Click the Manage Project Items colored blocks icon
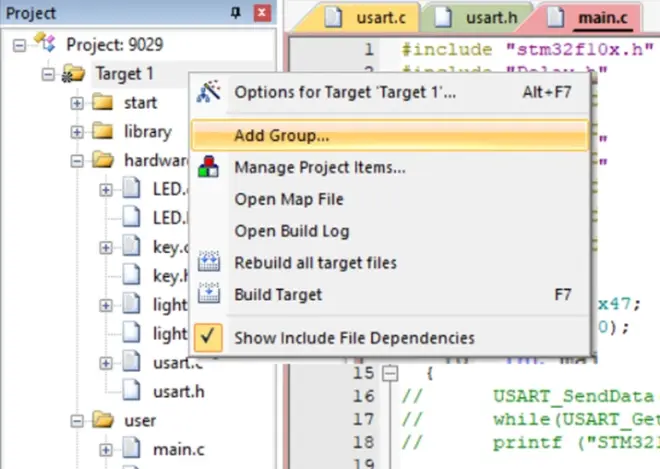Image resolution: width=660 pixels, height=469 pixels. 208,167
